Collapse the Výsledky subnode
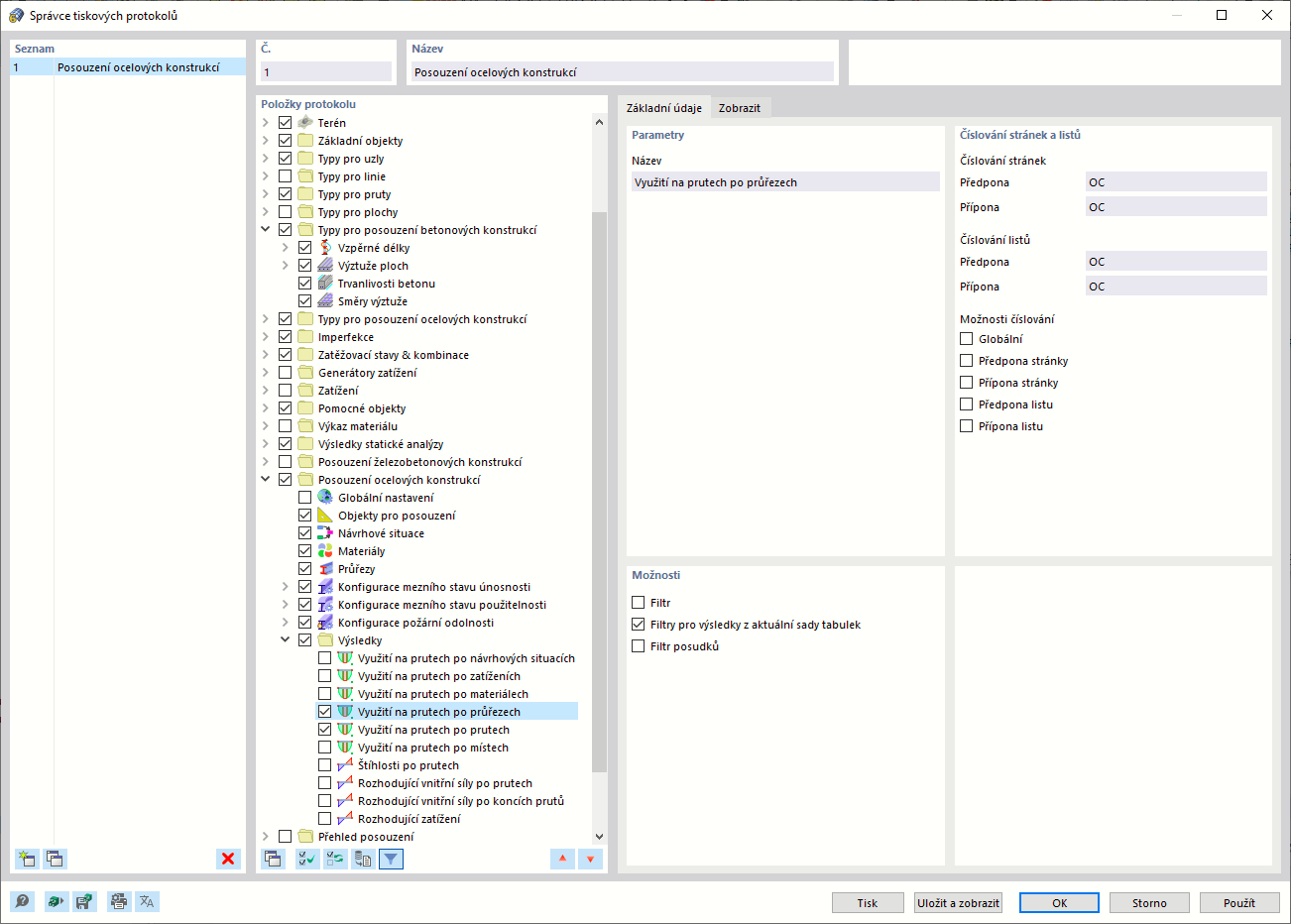This screenshot has height=924, width=1291. (x=286, y=640)
